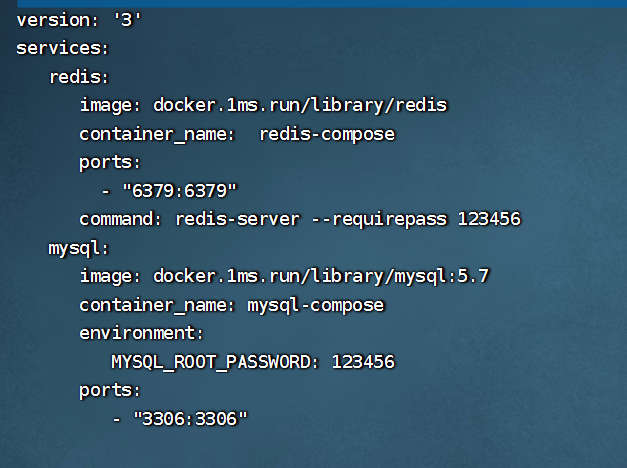Click the redis-server command text

pyautogui.click(x=238, y=219)
